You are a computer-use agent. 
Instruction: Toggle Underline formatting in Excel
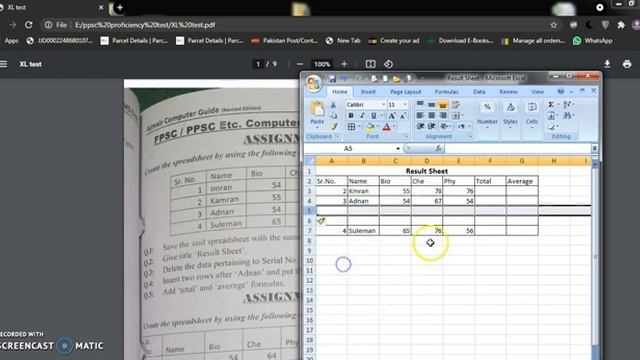(x=373, y=116)
